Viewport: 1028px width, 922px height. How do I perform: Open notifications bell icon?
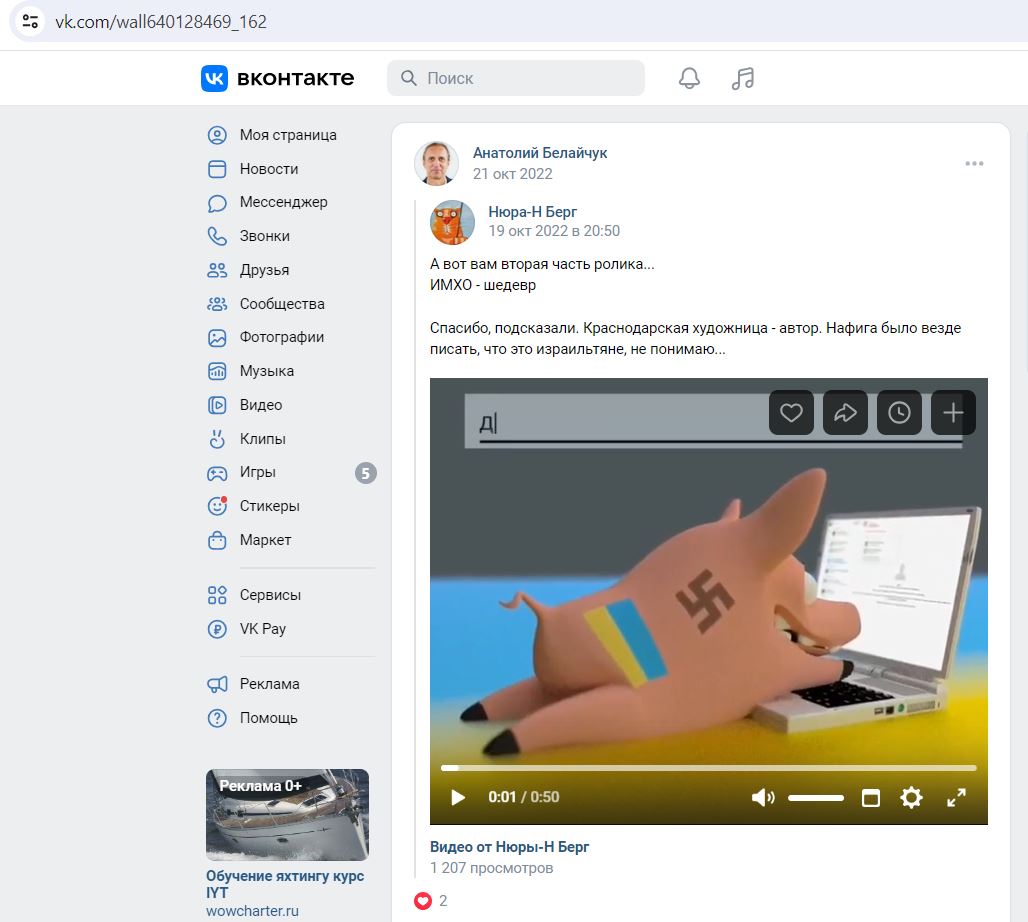pyautogui.click(x=689, y=78)
